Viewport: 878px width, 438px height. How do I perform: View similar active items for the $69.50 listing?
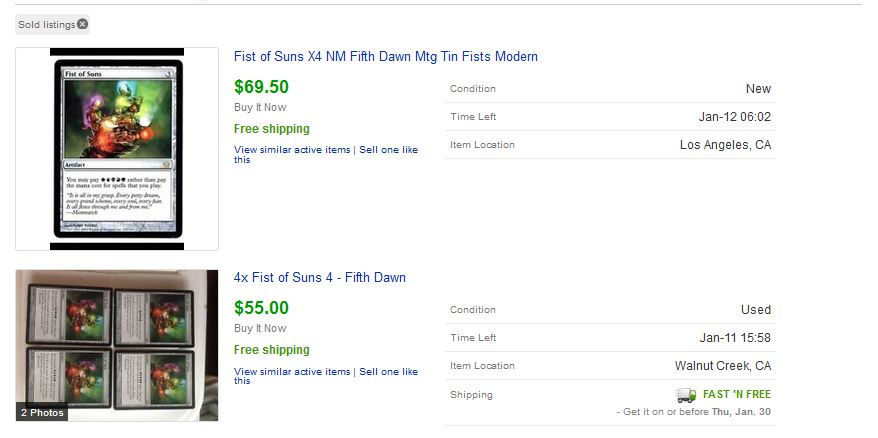point(292,150)
